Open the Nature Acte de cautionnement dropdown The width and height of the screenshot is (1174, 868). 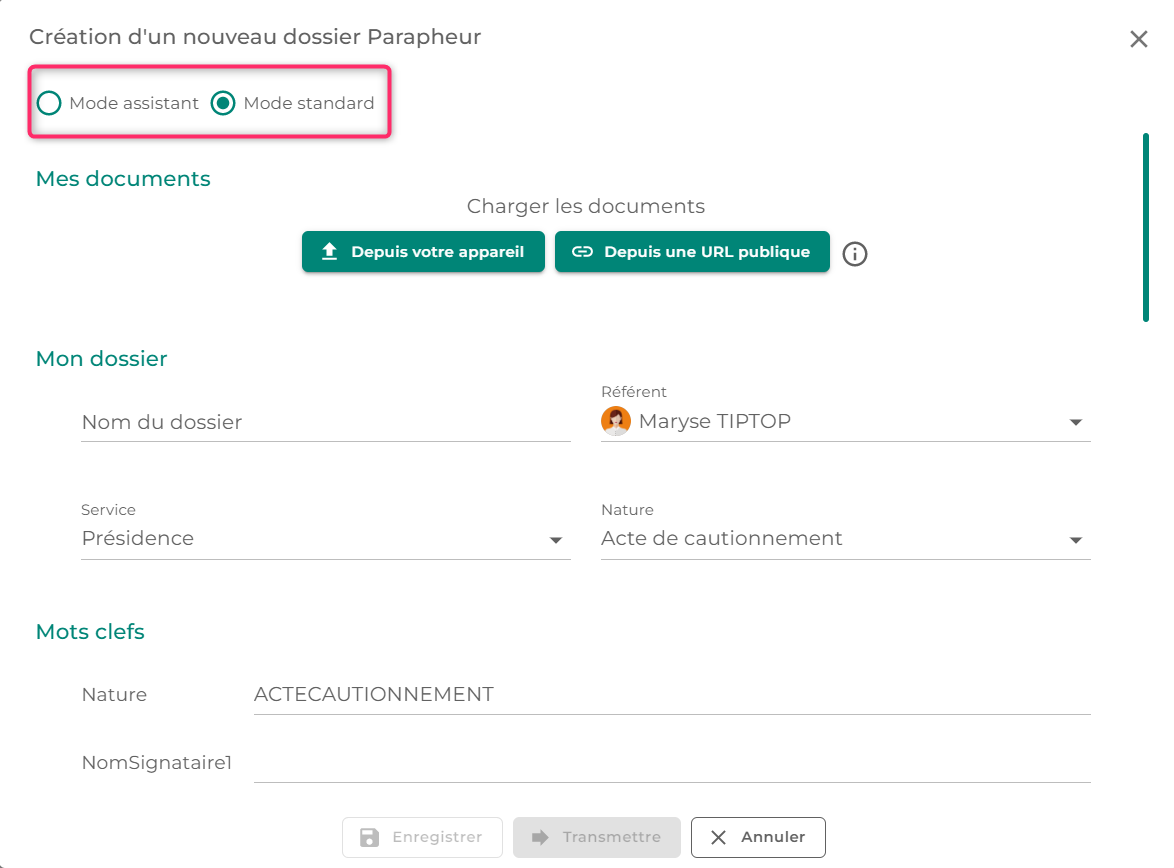tap(1076, 540)
